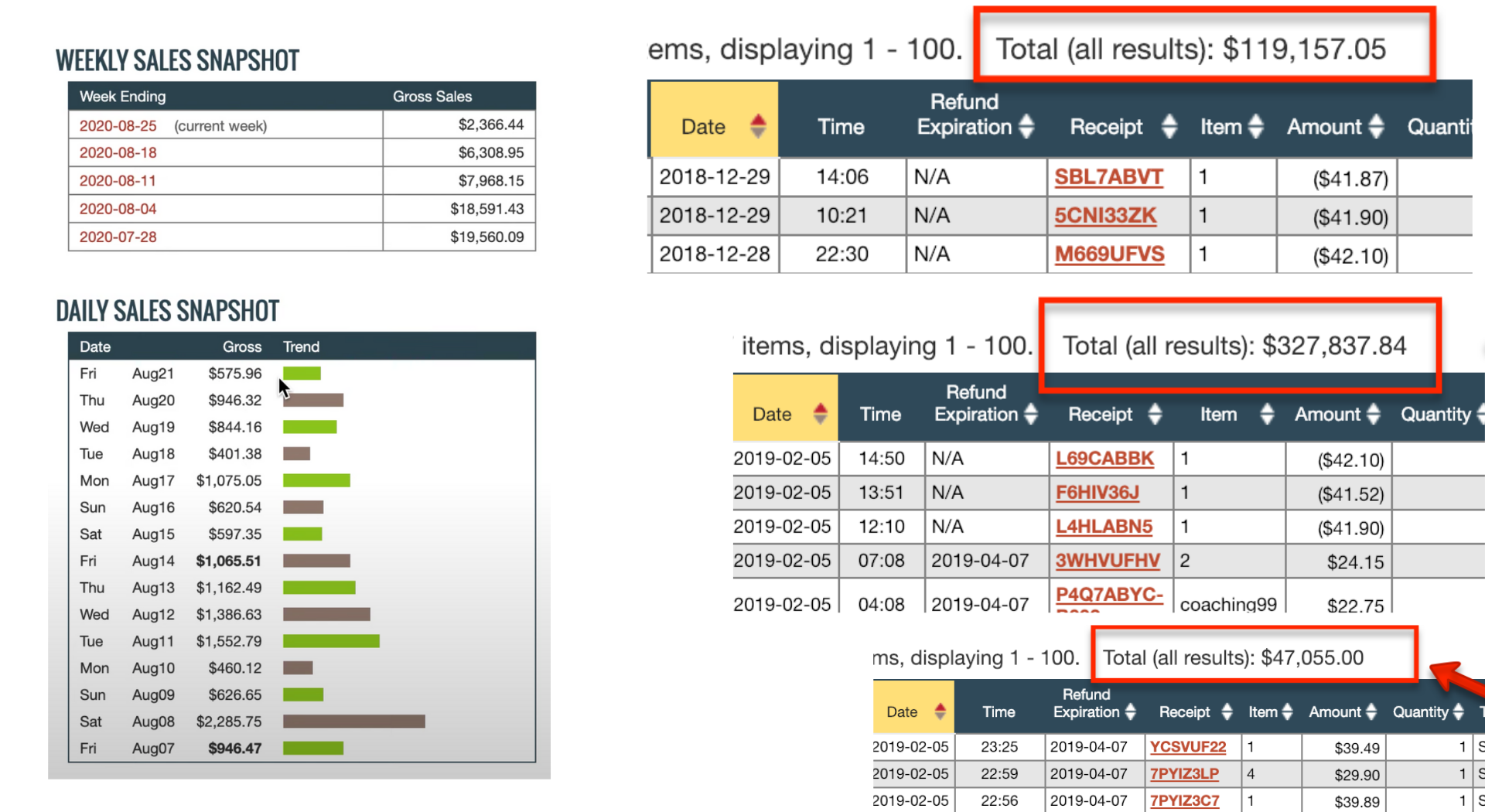Sort top table by Receipt arrows
This screenshot has height=812, width=1485.
pyautogui.click(x=1169, y=126)
